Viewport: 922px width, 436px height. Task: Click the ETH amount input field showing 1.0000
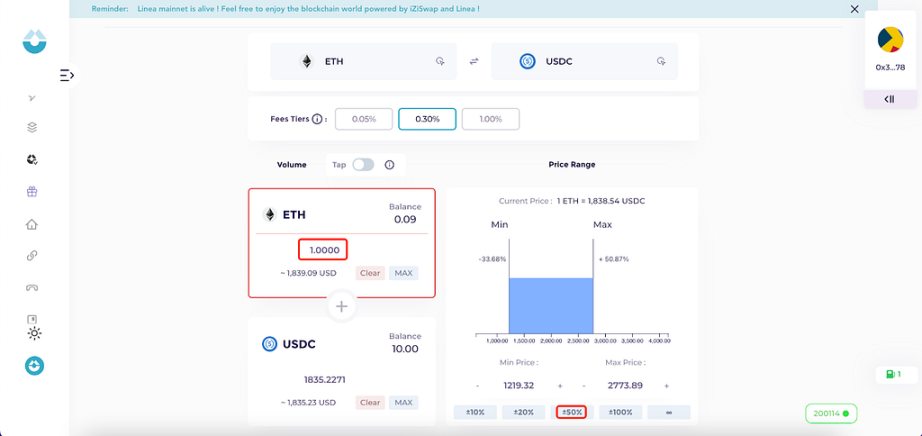[x=323, y=250]
